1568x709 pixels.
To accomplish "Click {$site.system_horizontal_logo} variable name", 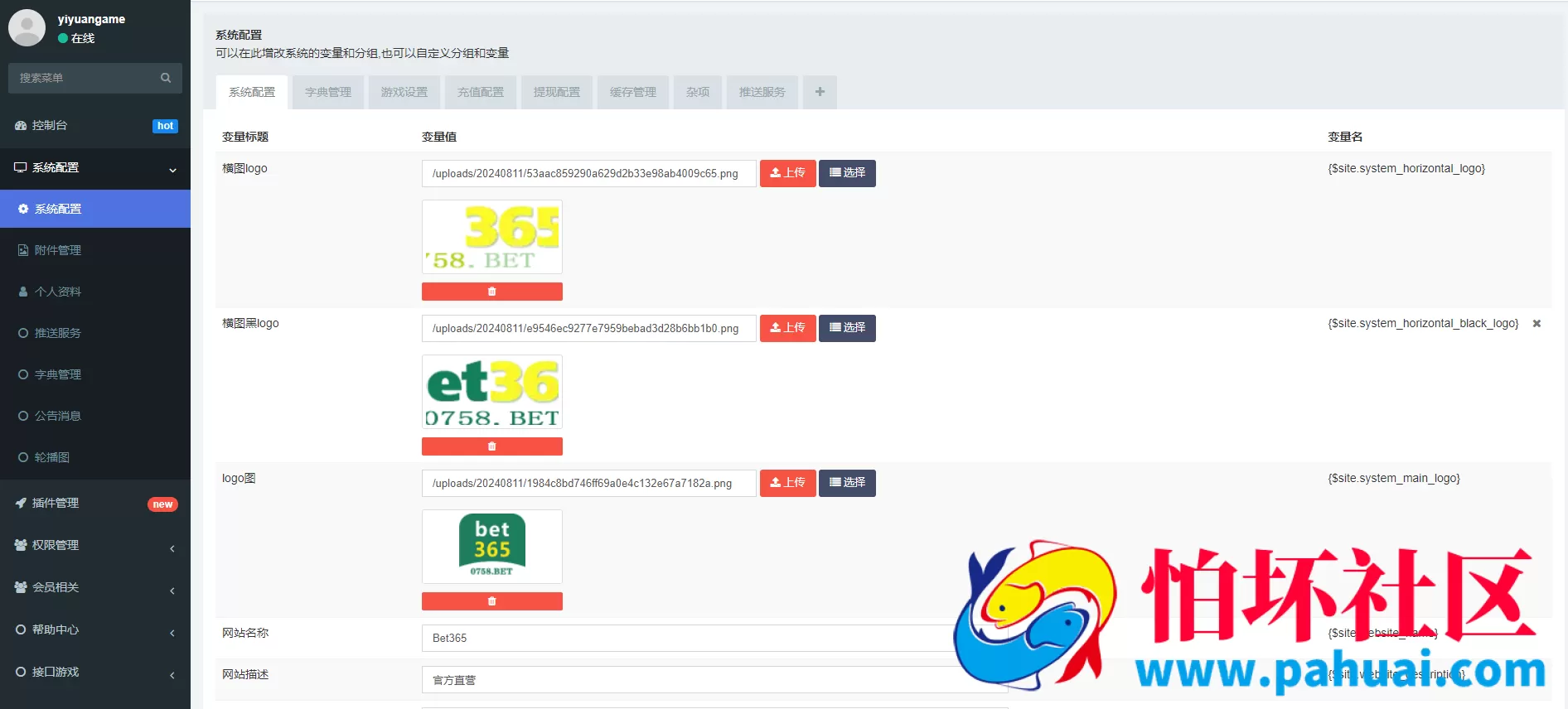I will click(1406, 168).
